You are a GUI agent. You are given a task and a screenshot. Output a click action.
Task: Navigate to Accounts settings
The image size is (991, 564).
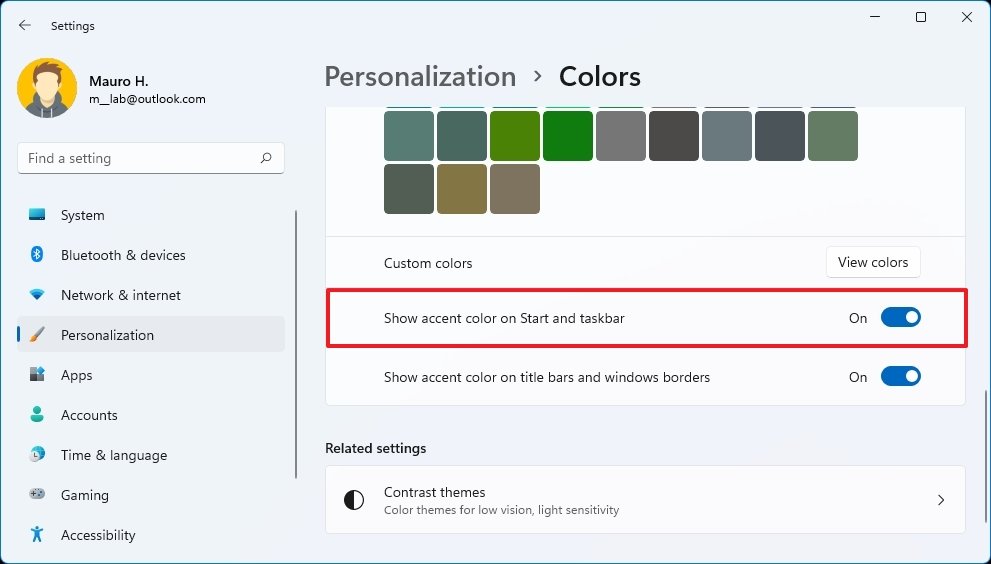[x=150, y=415]
